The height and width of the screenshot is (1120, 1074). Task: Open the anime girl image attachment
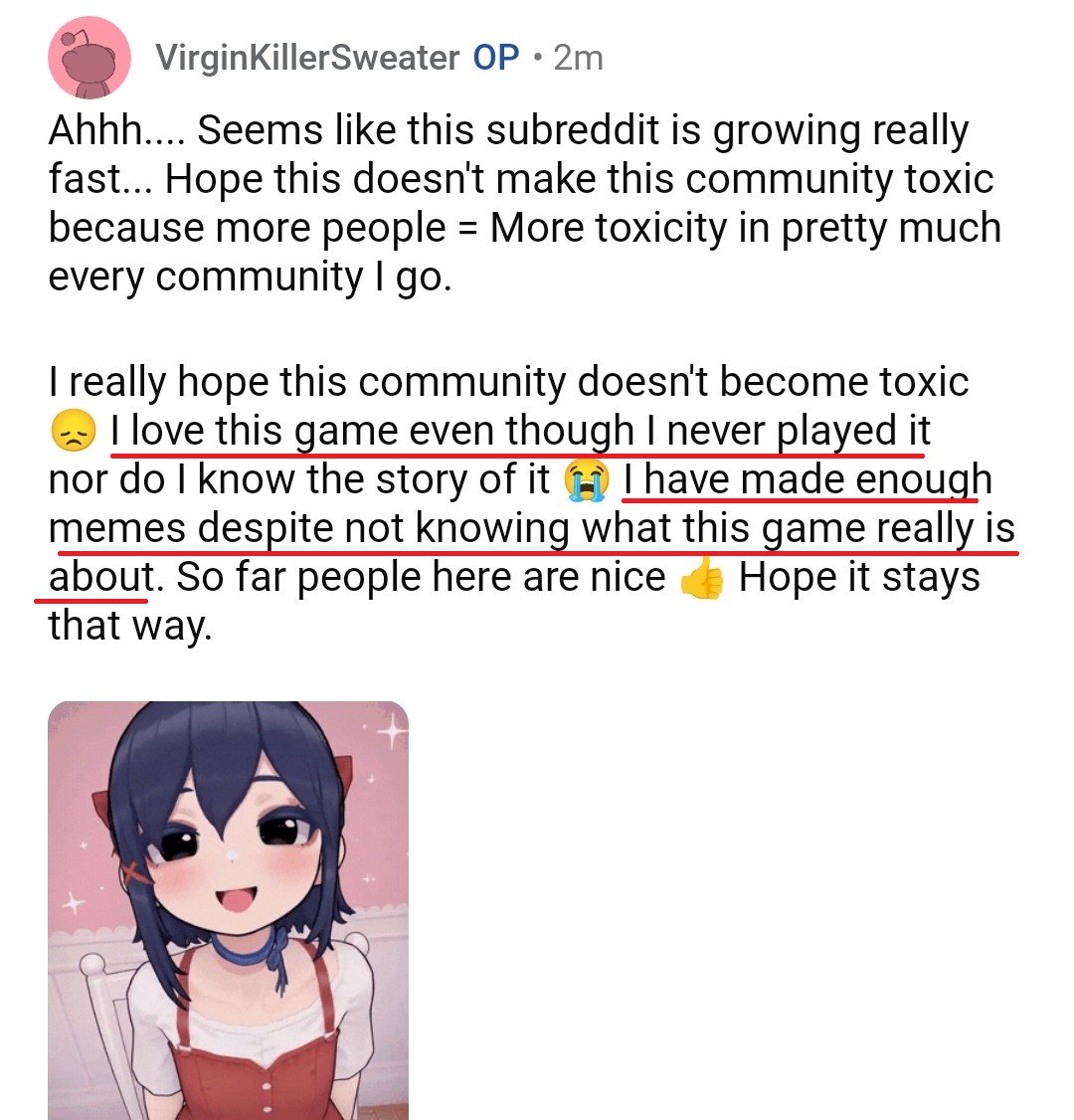229,910
